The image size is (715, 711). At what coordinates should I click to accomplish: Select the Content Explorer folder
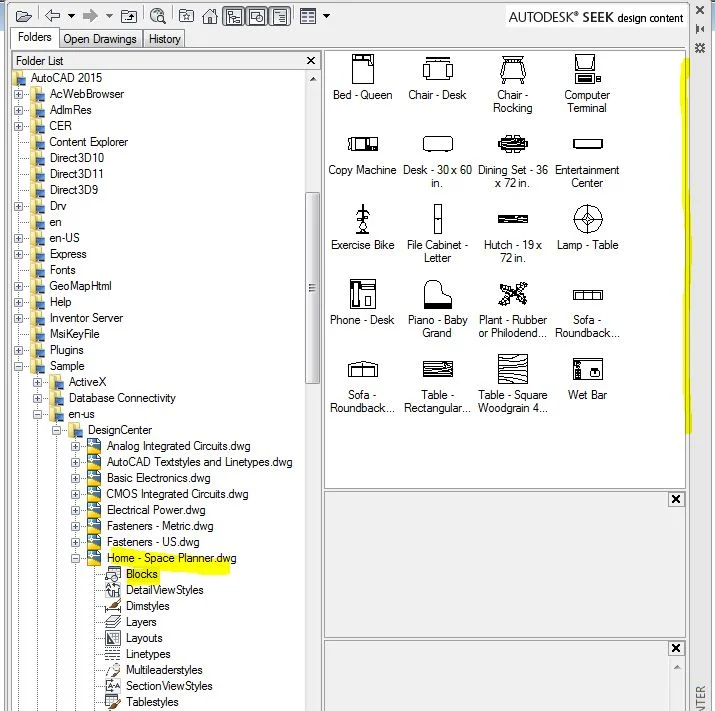pos(88,142)
